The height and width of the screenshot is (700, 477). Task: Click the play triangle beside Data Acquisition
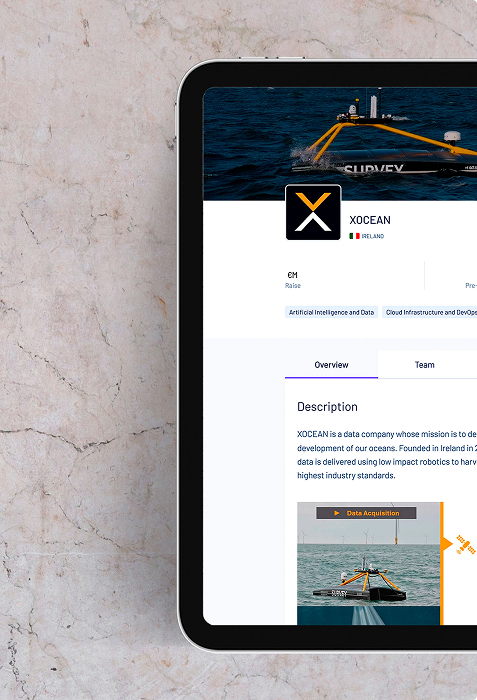(337, 513)
